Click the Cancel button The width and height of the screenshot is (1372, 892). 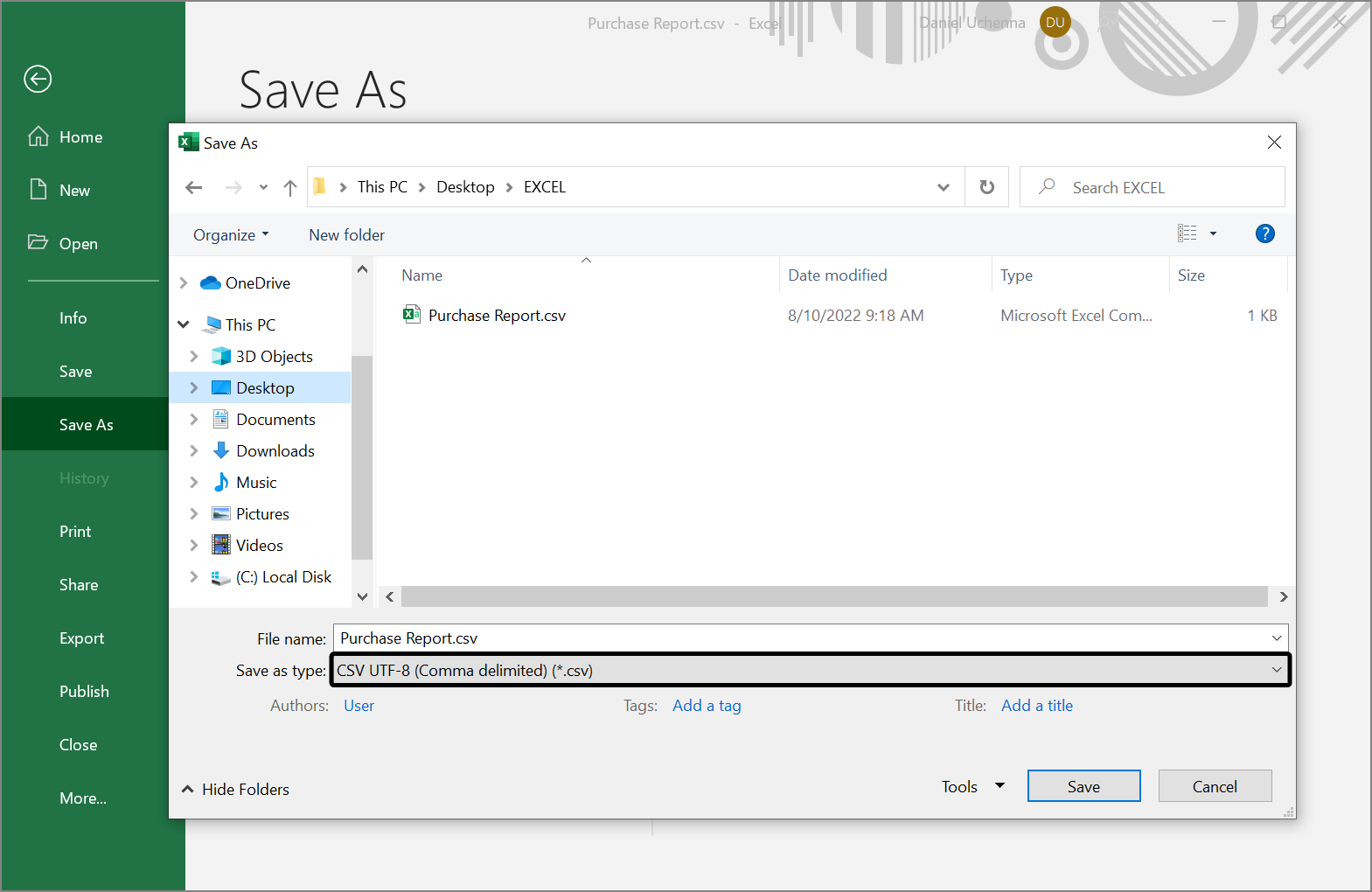1215,786
